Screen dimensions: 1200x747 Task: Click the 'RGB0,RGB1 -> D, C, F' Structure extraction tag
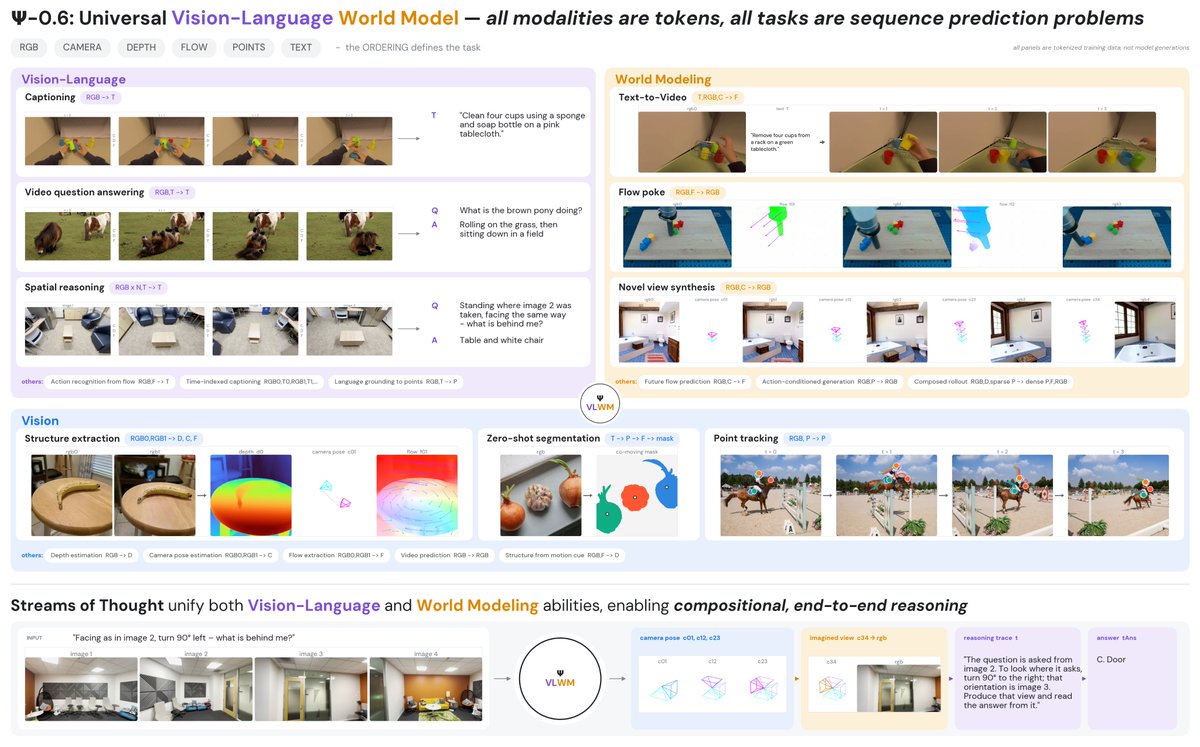click(164, 438)
